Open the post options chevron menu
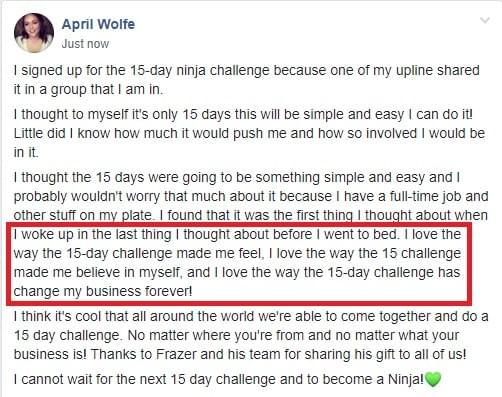Viewport: 502px width, 397px height. [484, 21]
